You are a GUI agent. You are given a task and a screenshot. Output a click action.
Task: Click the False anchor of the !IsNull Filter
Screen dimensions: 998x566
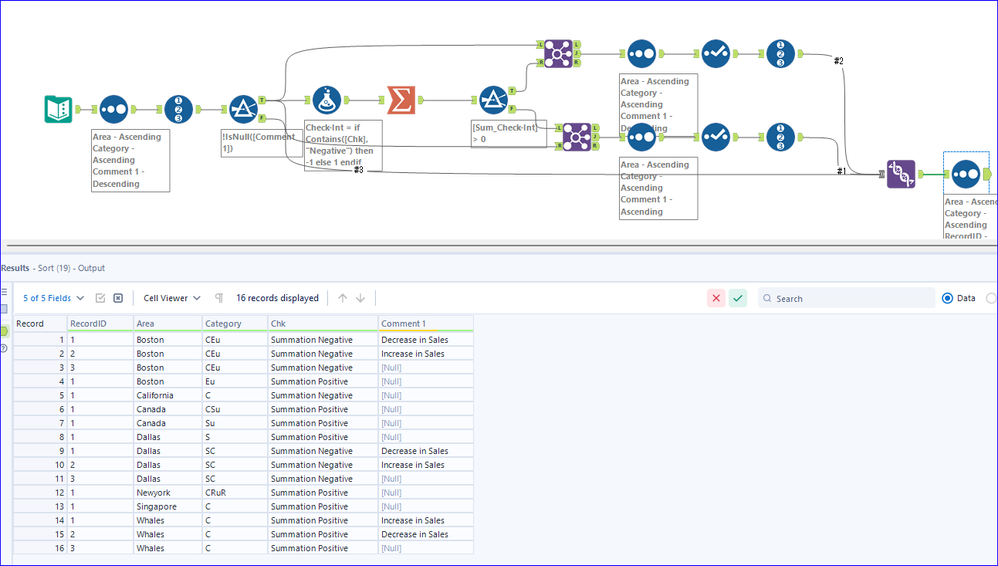pyautogui.click(x=262, y=118)
